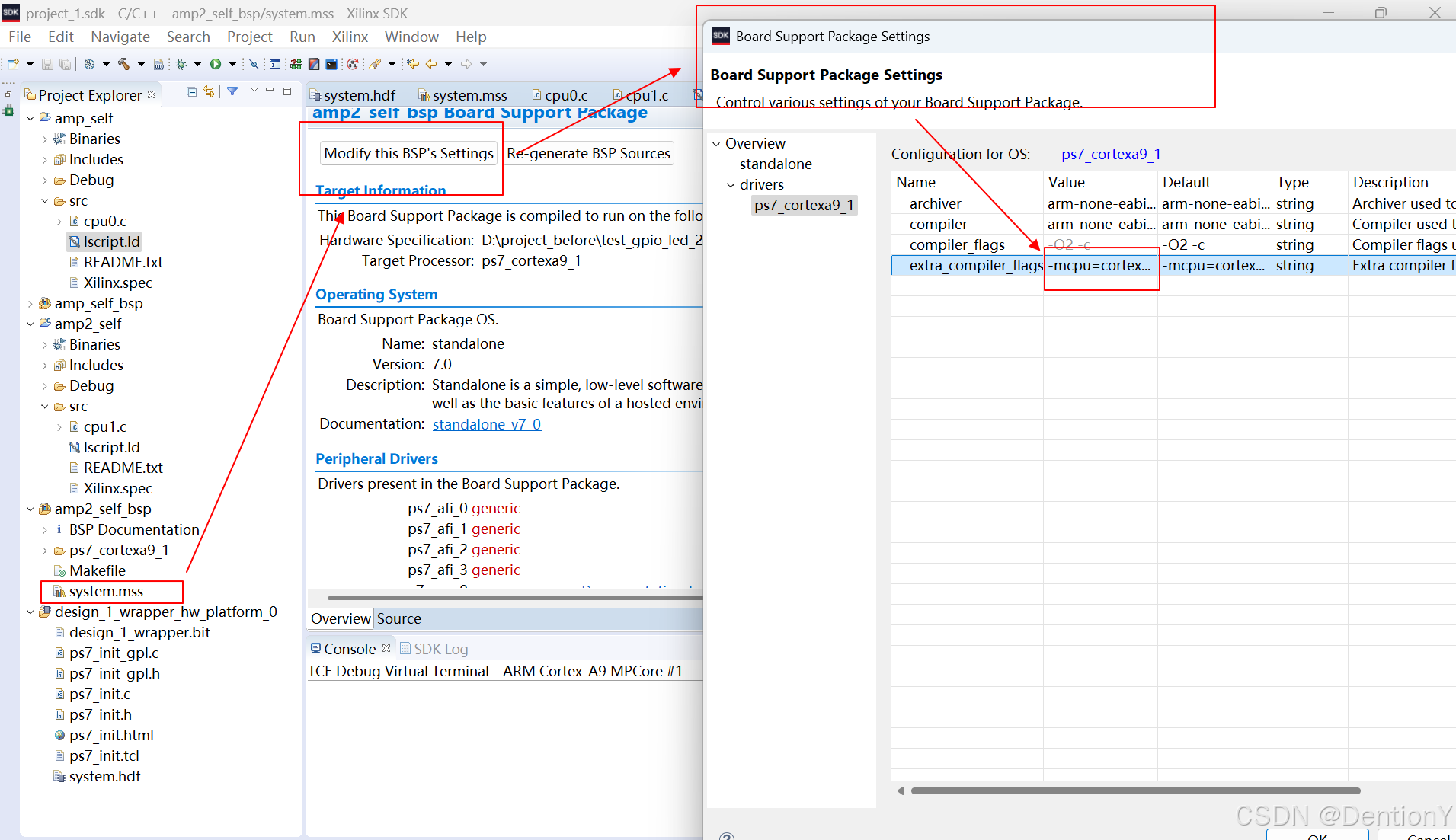Click the green bug Debug icon

coord(181,64)
